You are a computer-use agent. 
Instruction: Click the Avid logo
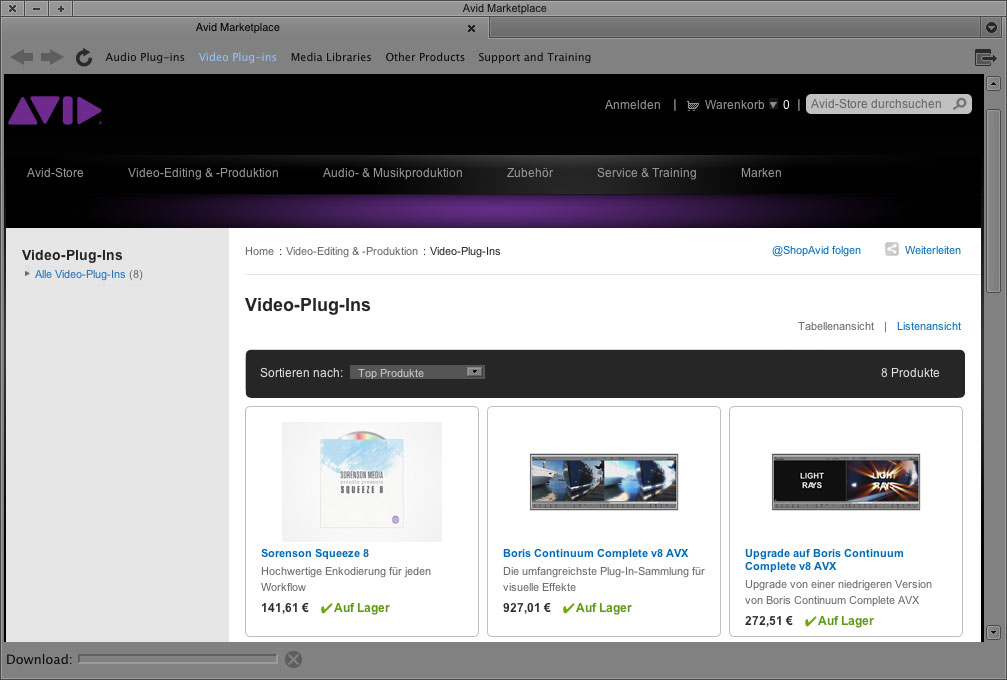(x=55, y=110)
